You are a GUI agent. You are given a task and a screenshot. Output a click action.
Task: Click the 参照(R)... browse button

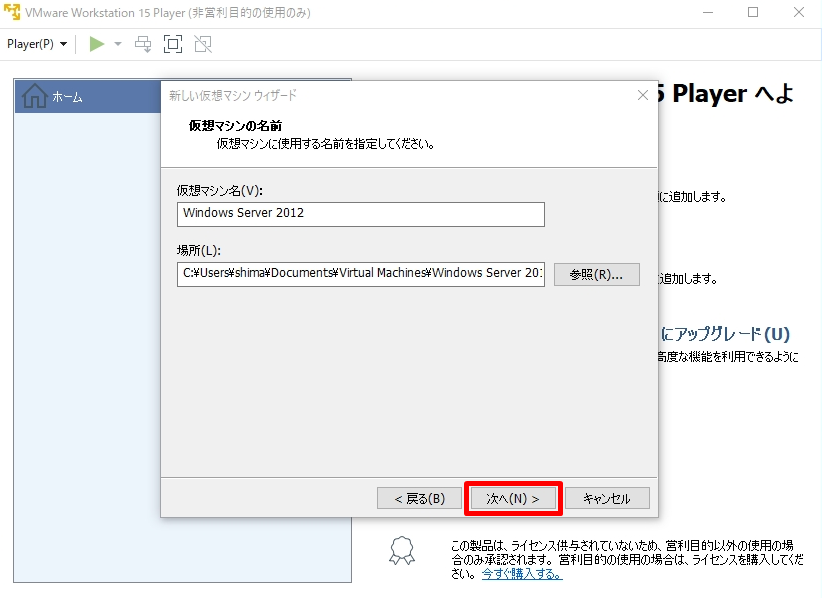(597, 274)
